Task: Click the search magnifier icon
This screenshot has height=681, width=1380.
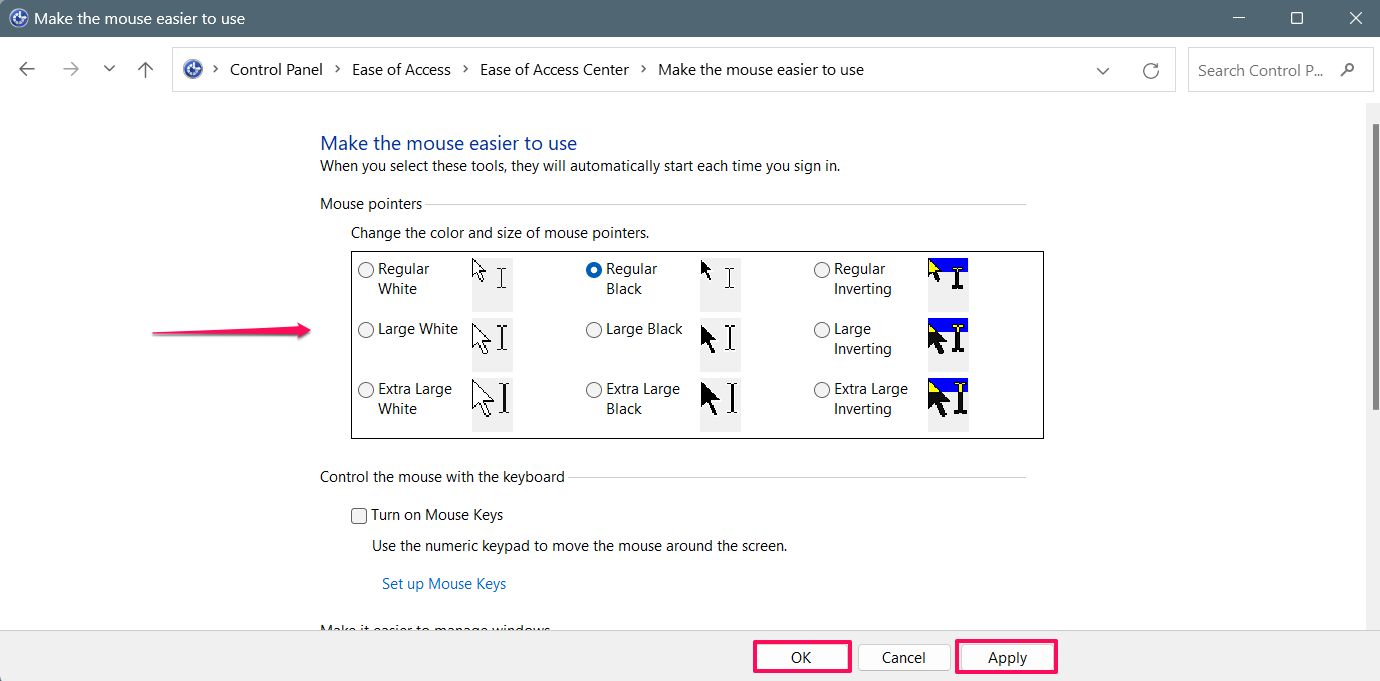Action: pyautogui.click(x=1348, y=70)
